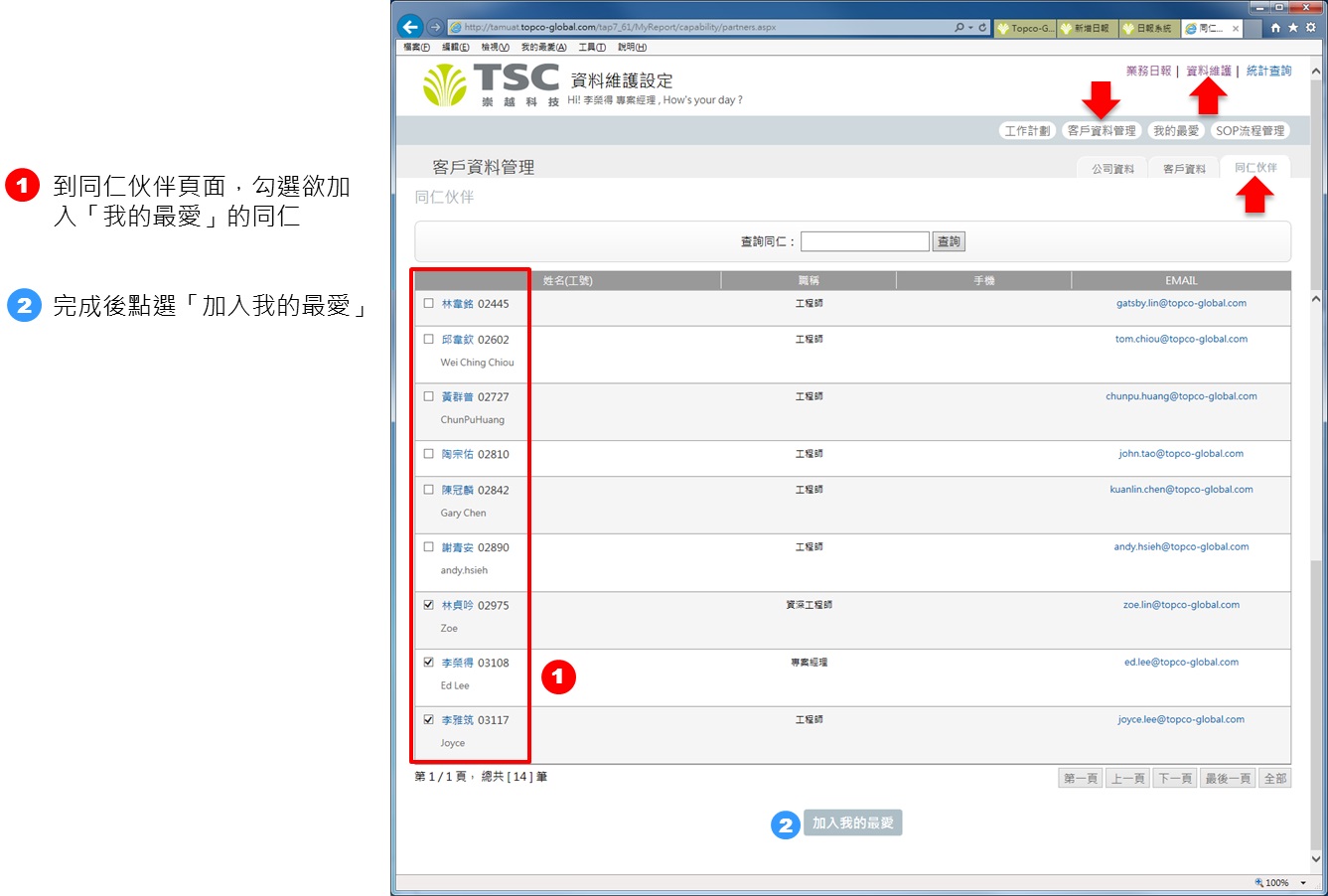Viewport: 1328px width, 896px height.
Task: Check the box for employee 02445
Action: click(x=429, y=304)
